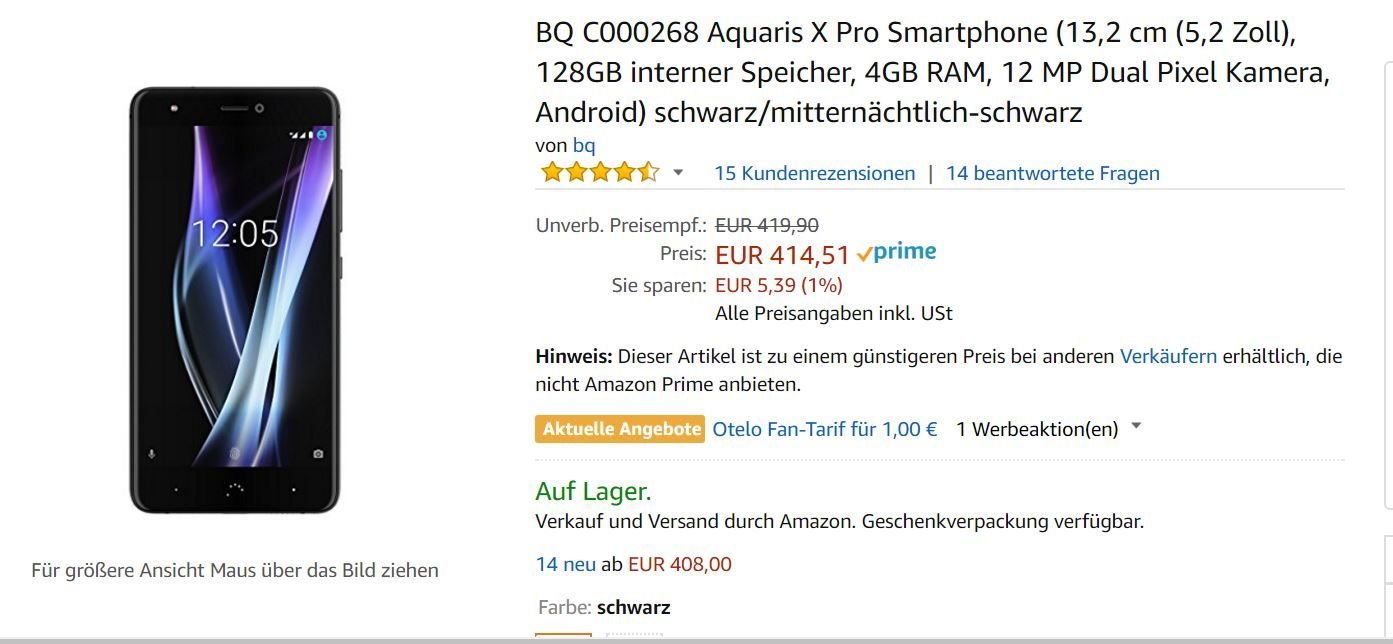Click the microphone icon on phone screen
Screen dimensions: 1393x644
tap(153, 454)
